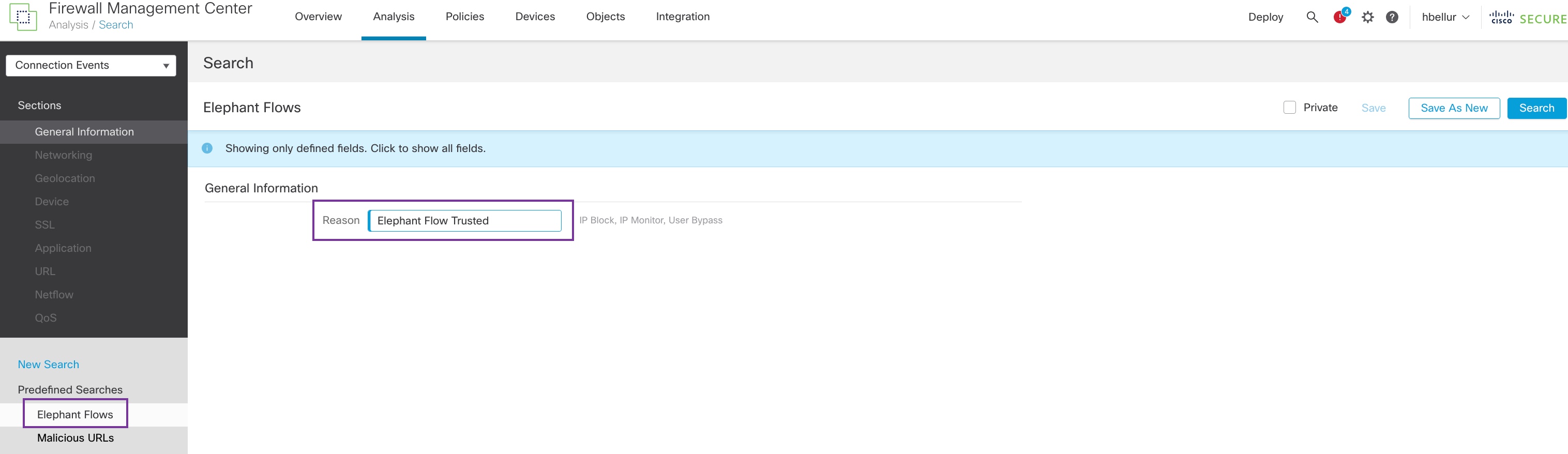Open the Devices menu
Viewport: 1568px width, 454px height.
[x=534, y=17]
